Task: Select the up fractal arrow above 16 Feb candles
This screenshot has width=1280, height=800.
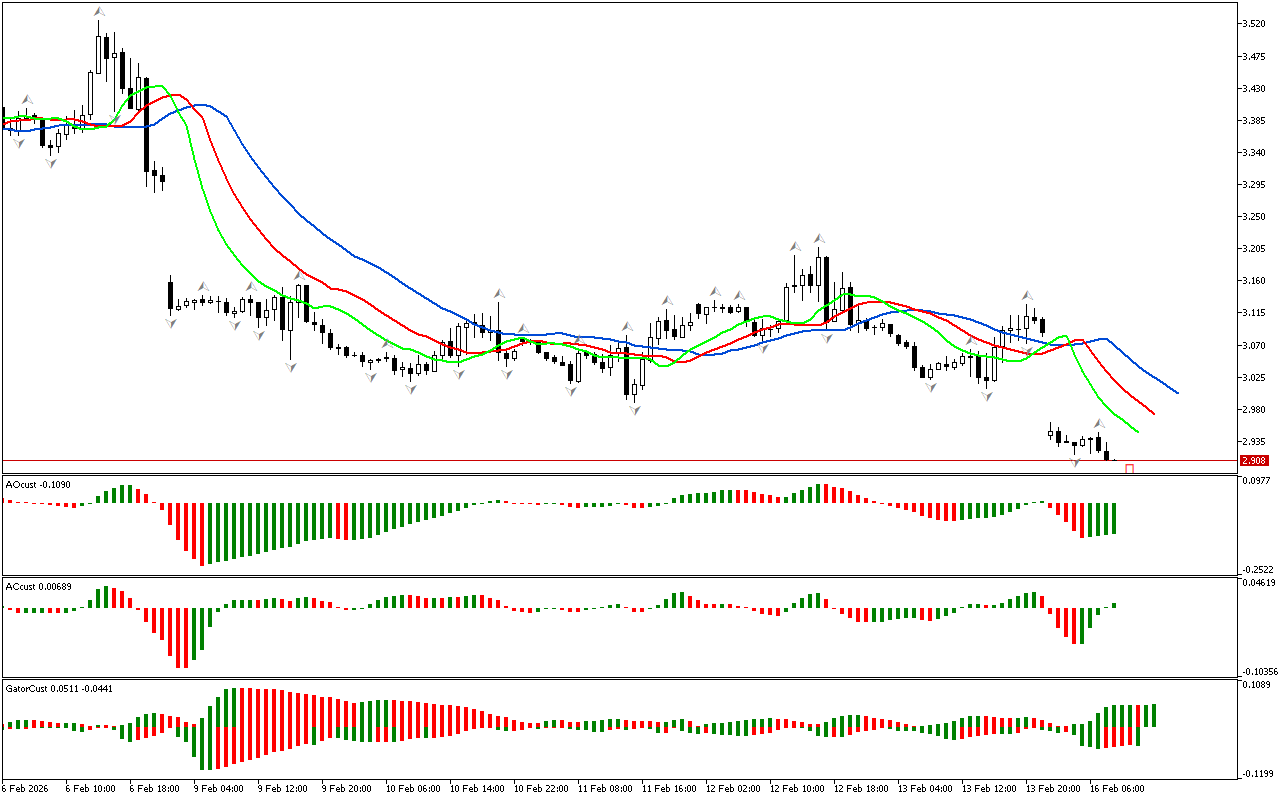Action: (x=1098, y=423)
